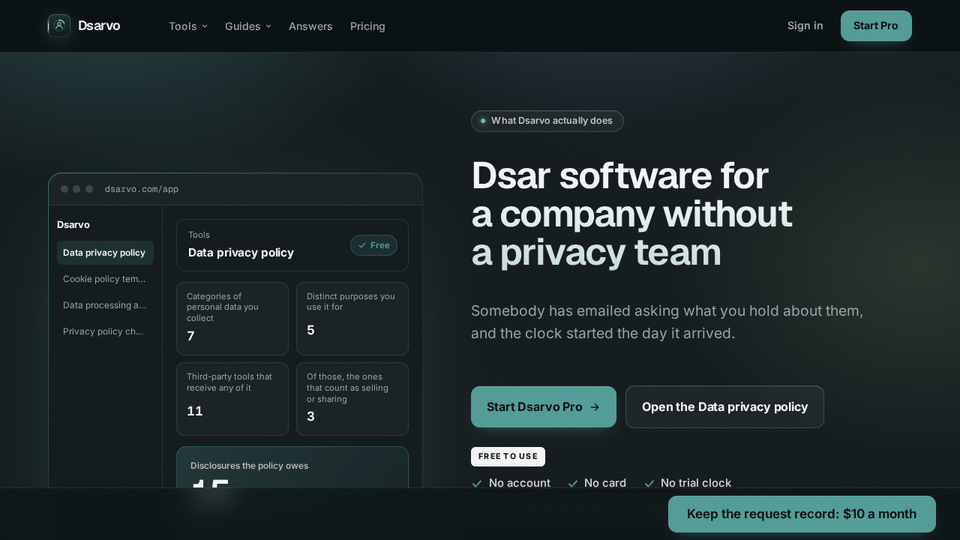Expand the Tools dropdown menu

pyautogui.click(x=188, y=26)
